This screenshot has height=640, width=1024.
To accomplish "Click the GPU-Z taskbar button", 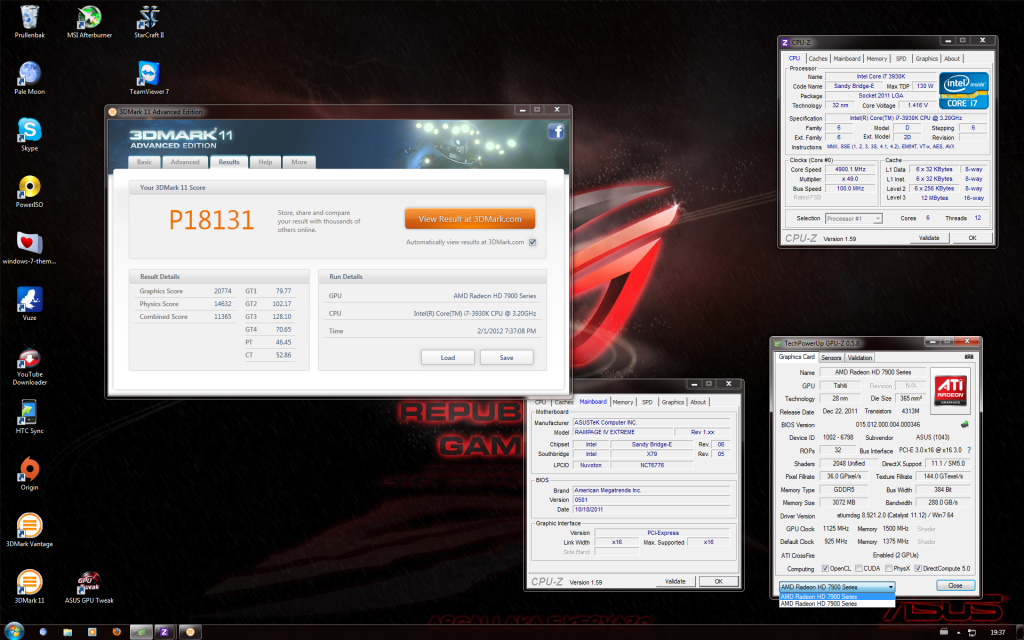I will (140, 632).
